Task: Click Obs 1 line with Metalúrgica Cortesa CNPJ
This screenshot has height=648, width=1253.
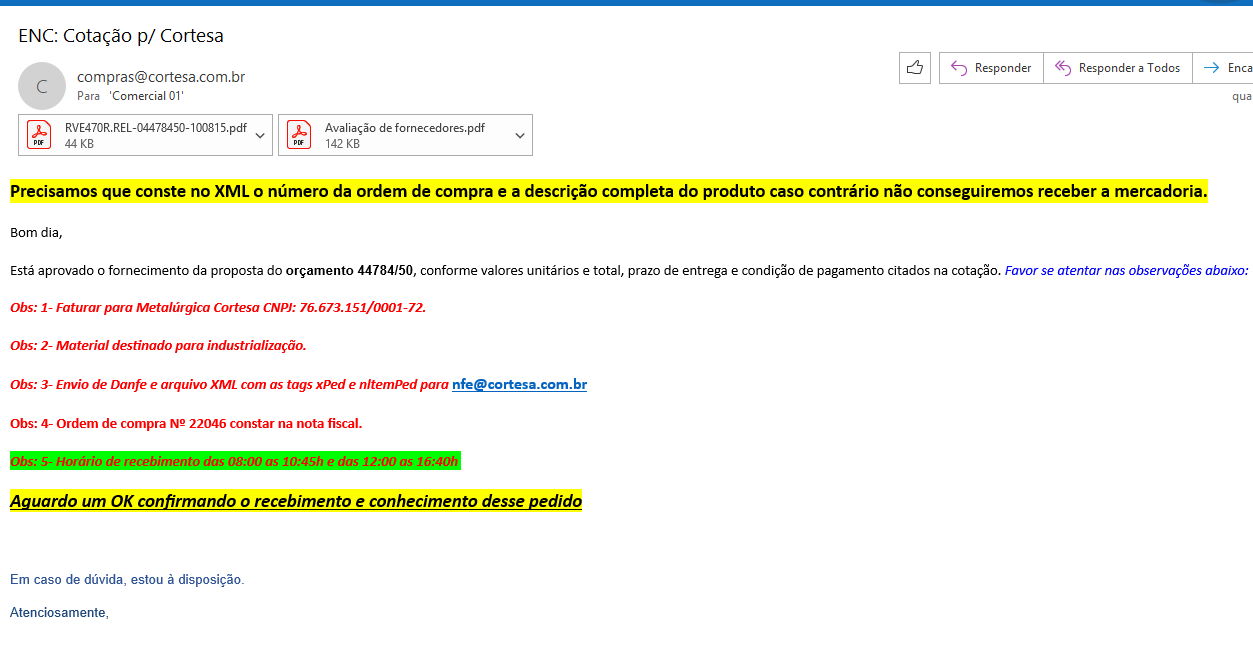Action: tap(218, 307)
